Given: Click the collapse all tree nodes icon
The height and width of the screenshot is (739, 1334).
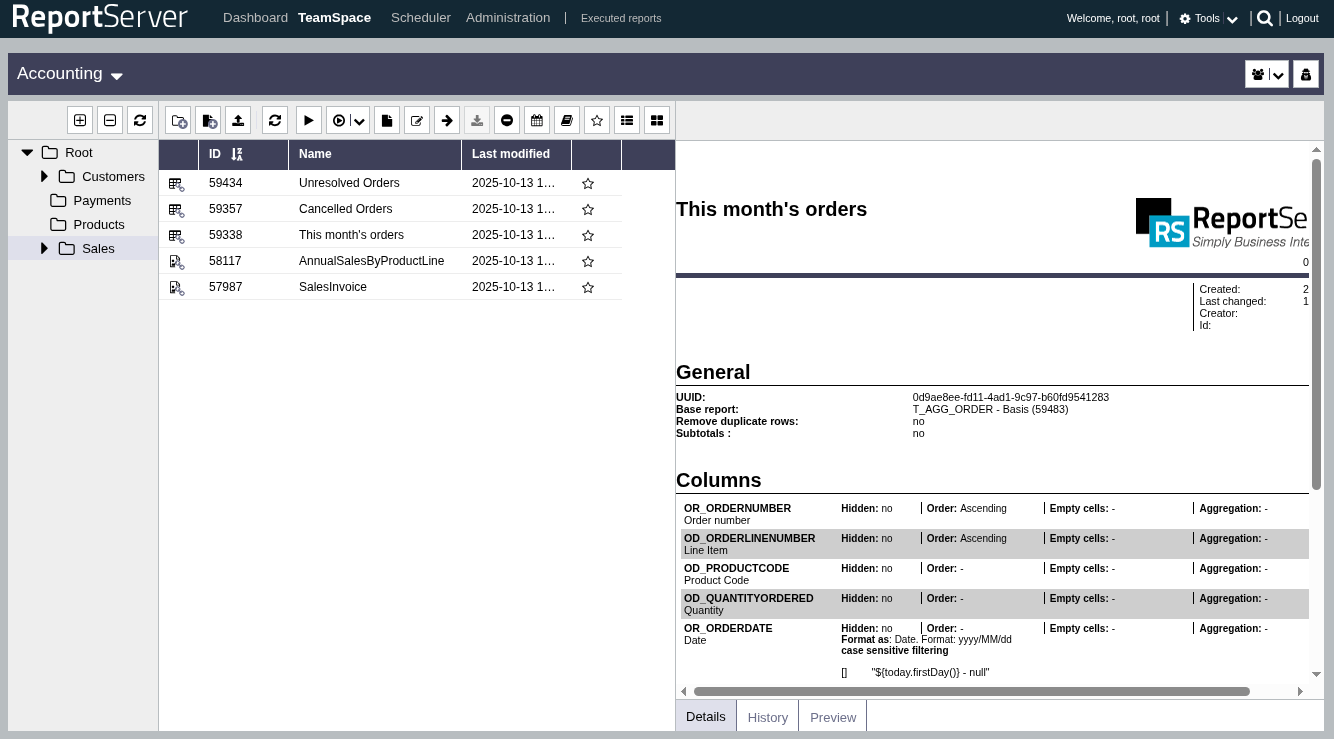Looking at the screenshot, I should coord(110,120).
